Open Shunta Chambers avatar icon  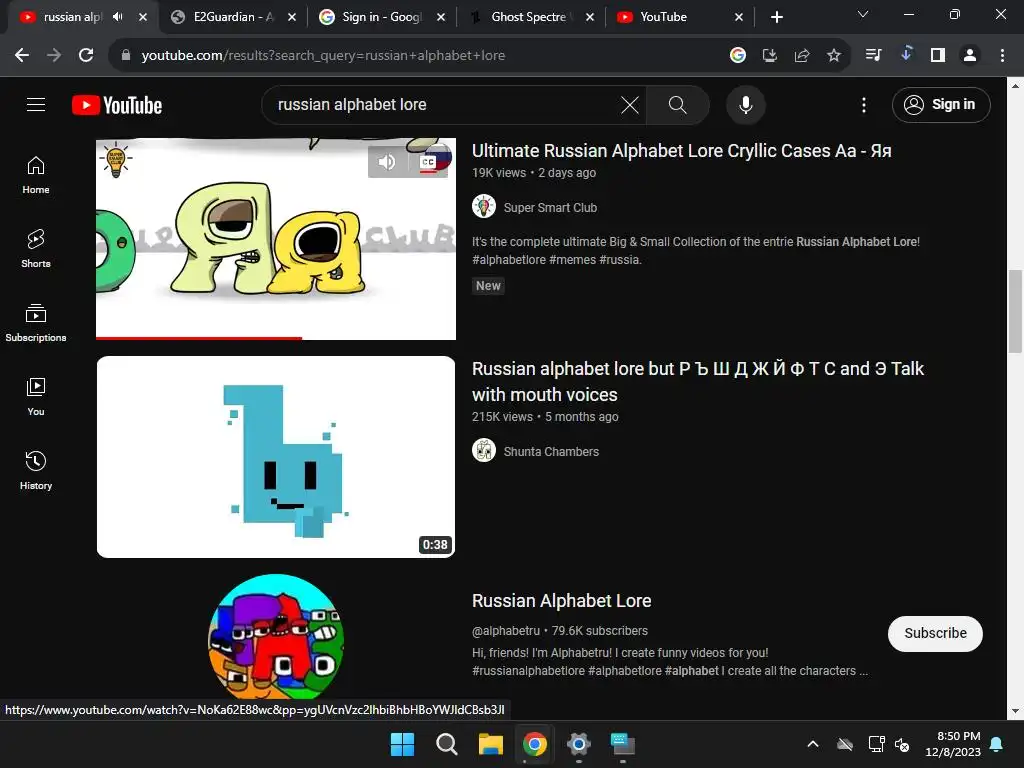[x=484, y=451]
